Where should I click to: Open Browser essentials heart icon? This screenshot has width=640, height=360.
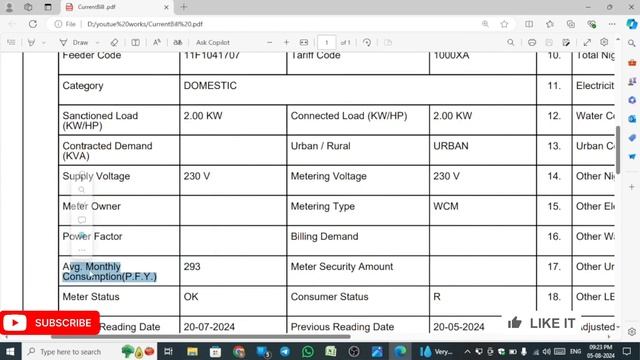pos(592,24)
